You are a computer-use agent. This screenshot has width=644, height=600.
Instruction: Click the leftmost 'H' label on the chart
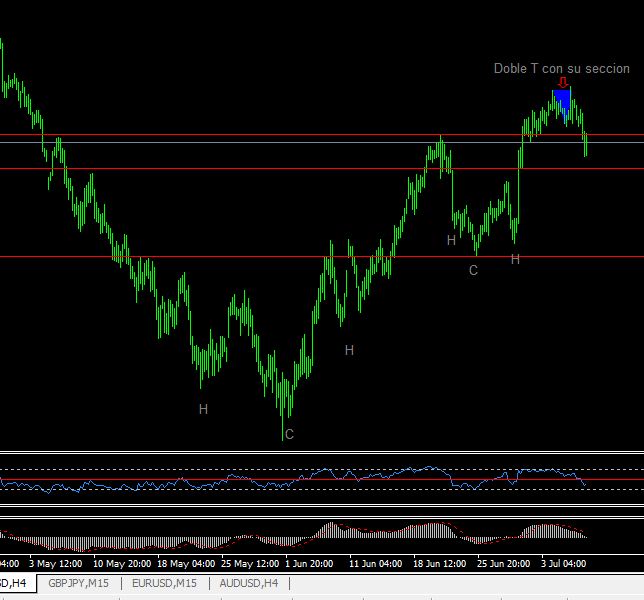pos(203,409)
